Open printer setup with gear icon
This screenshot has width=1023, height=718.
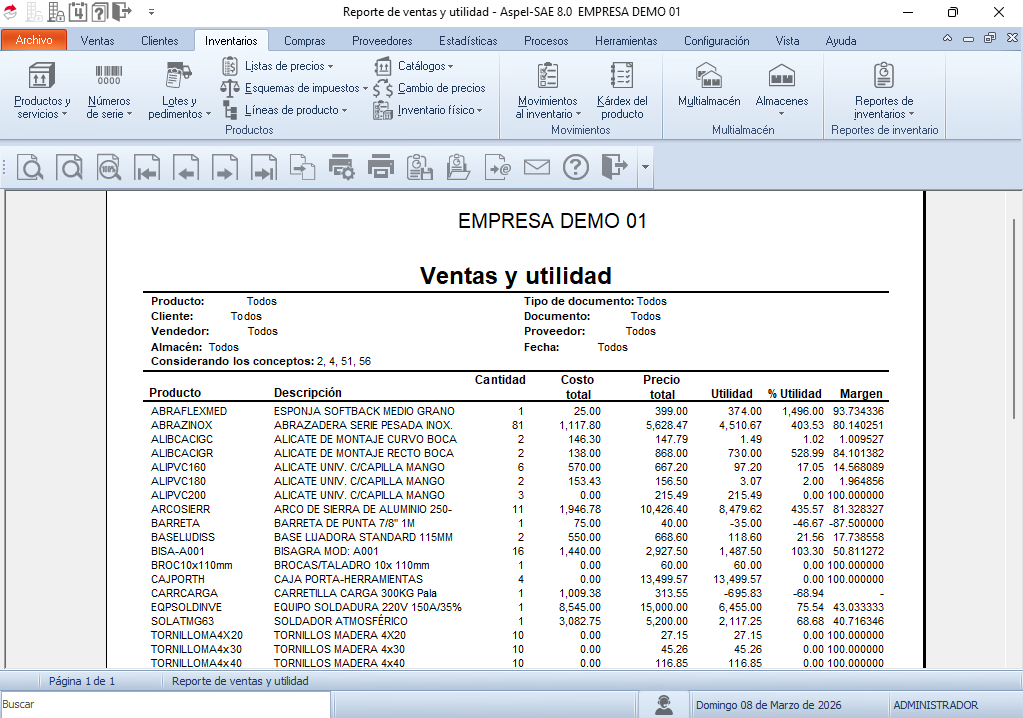[x=342, y=168]
